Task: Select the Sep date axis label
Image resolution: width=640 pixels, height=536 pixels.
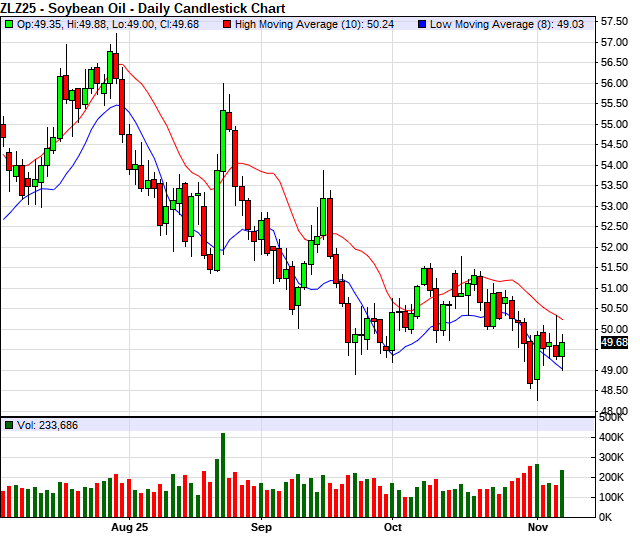Action: click(262, 526)
